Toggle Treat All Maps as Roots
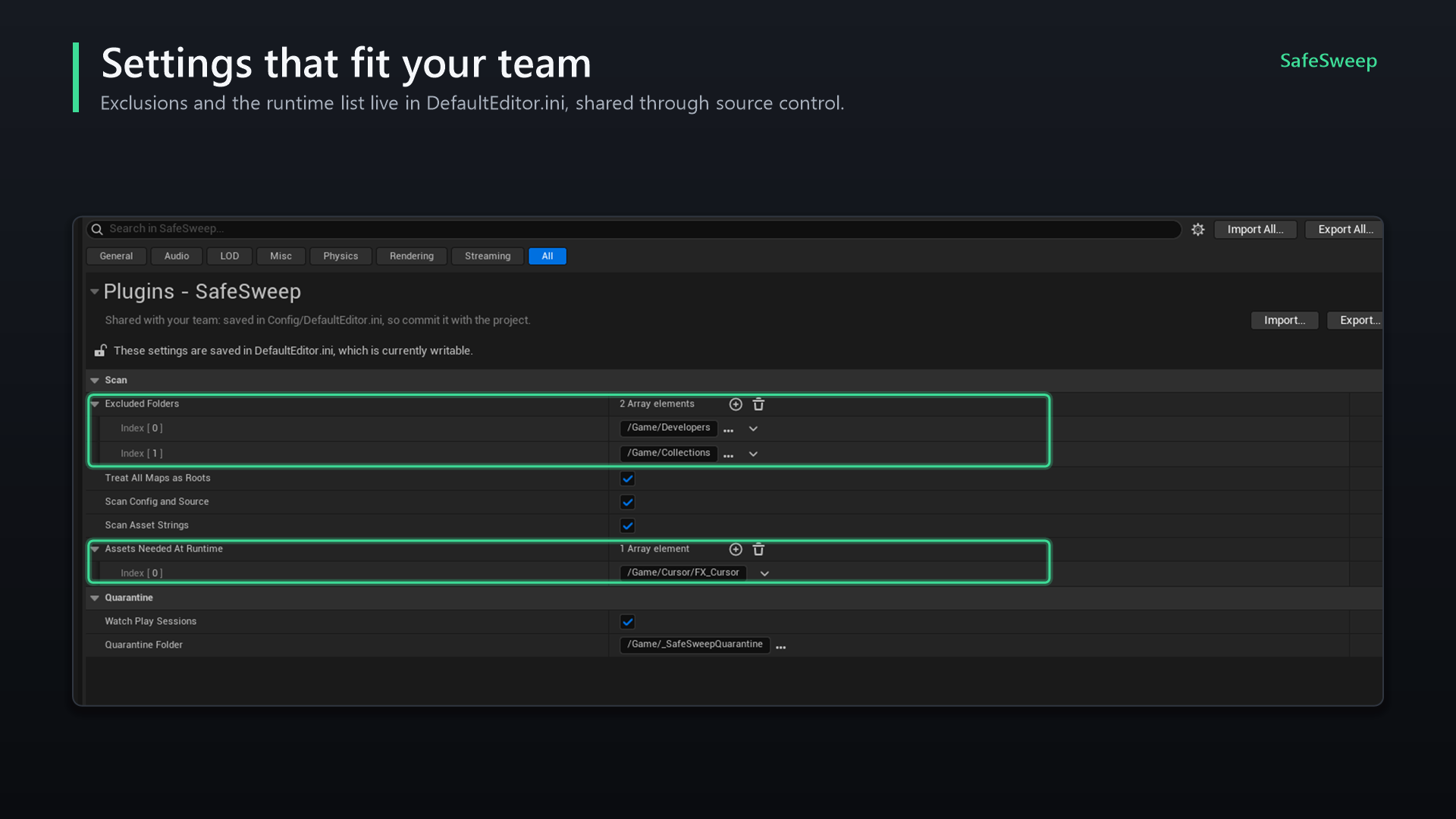Screen dimensions: 1456x819 click(627, 479)
